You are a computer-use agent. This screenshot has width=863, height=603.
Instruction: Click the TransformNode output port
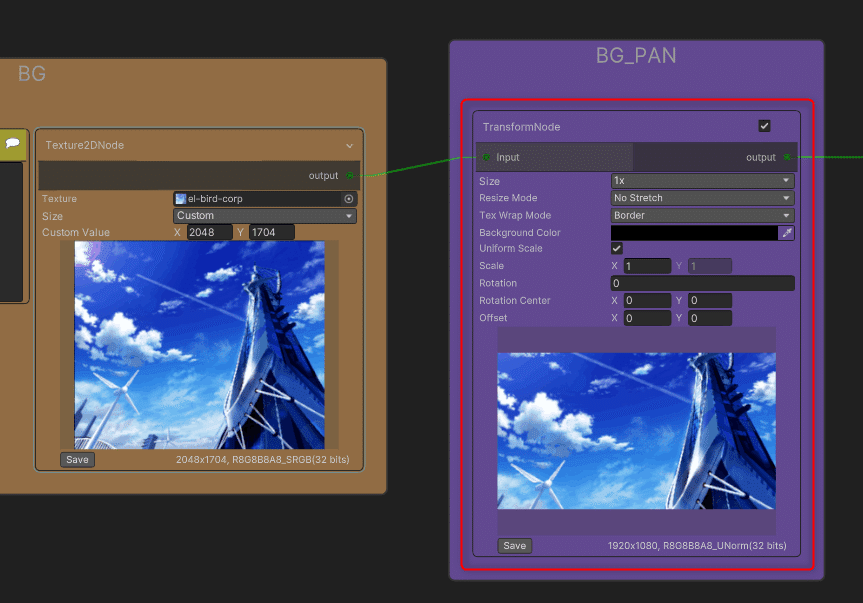787,157
